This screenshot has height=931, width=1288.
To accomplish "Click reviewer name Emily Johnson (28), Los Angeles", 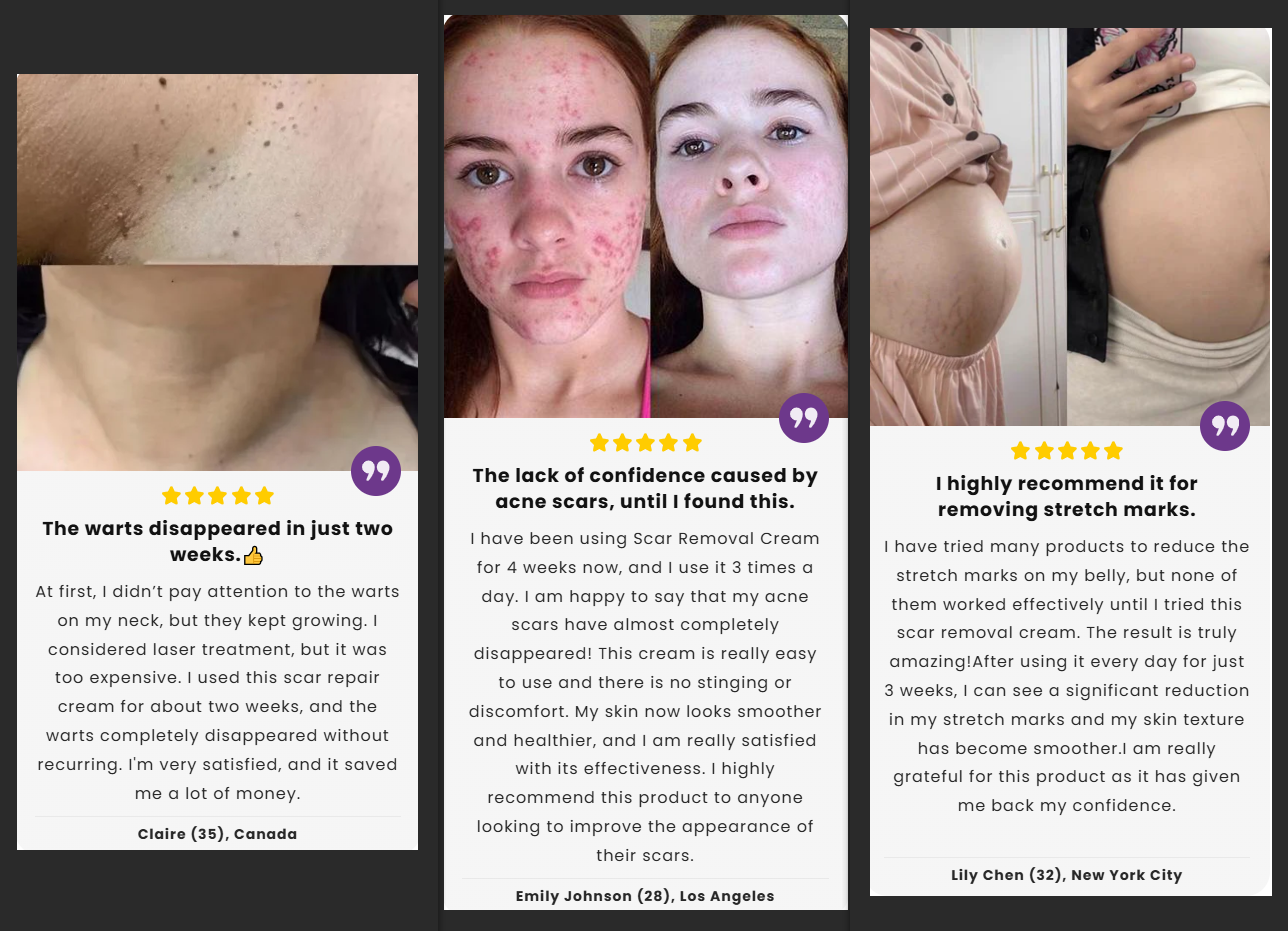I will 645,896.
